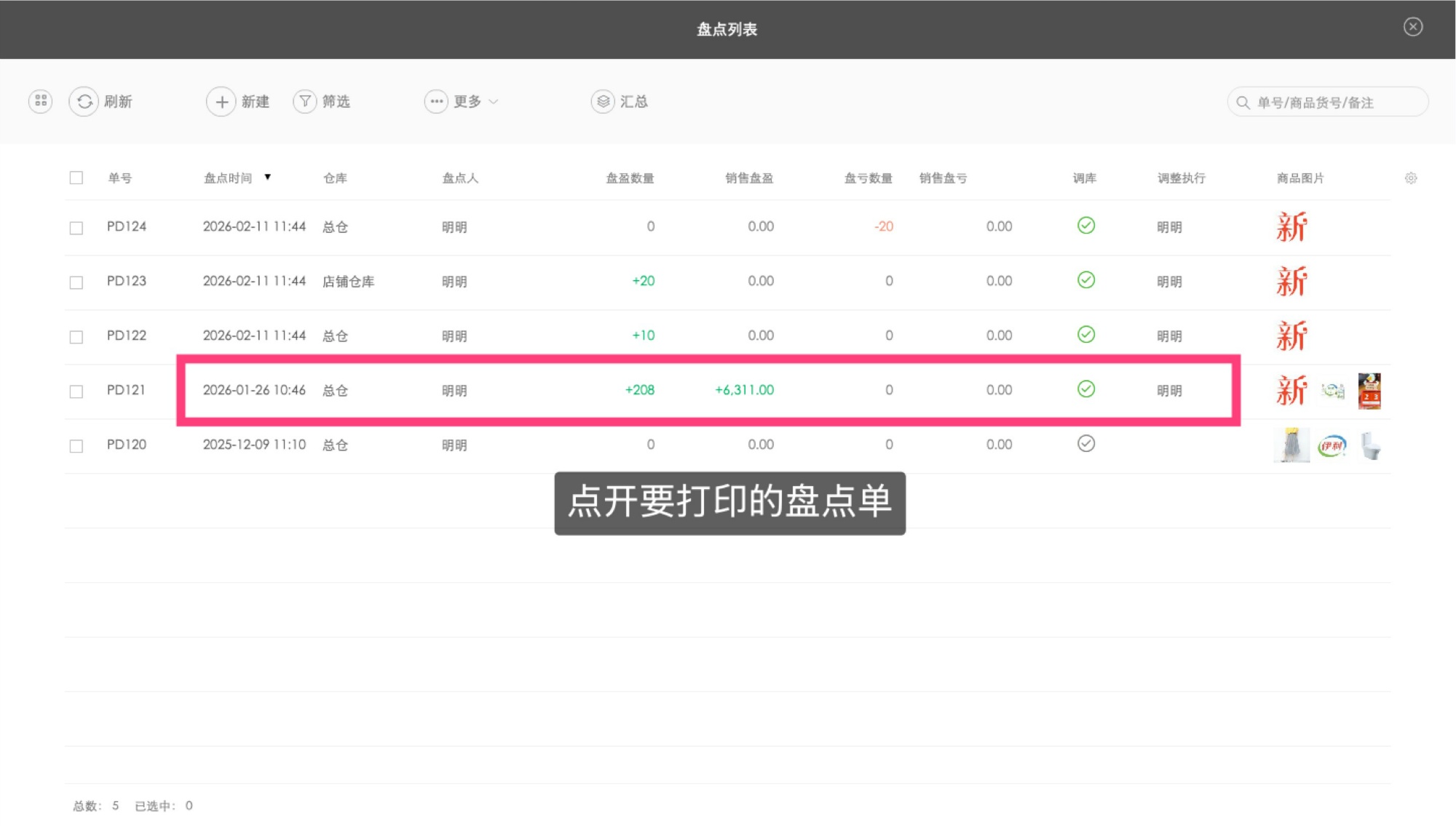Close the 盘点列表 dialog

1412,27
